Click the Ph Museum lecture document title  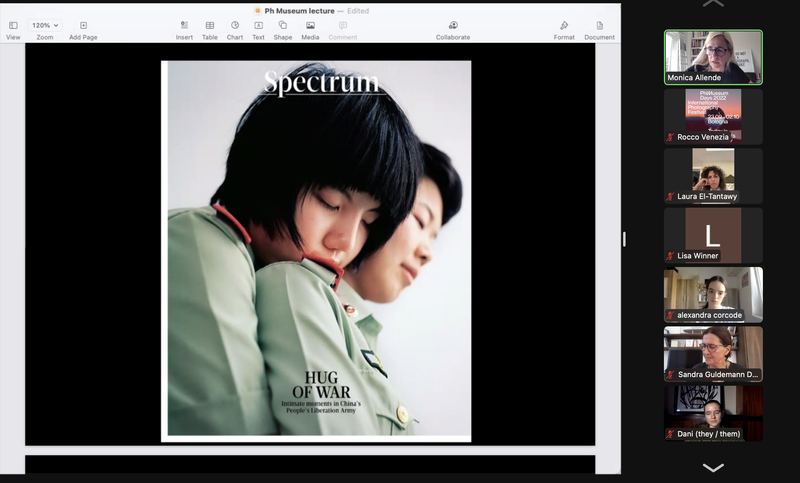[299, 11]
